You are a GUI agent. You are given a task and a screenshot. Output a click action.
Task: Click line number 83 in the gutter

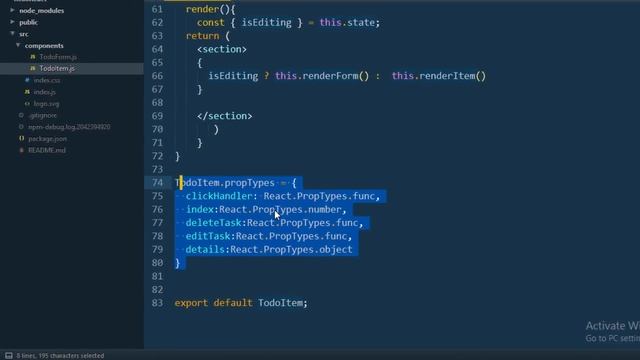coord(157,303)
